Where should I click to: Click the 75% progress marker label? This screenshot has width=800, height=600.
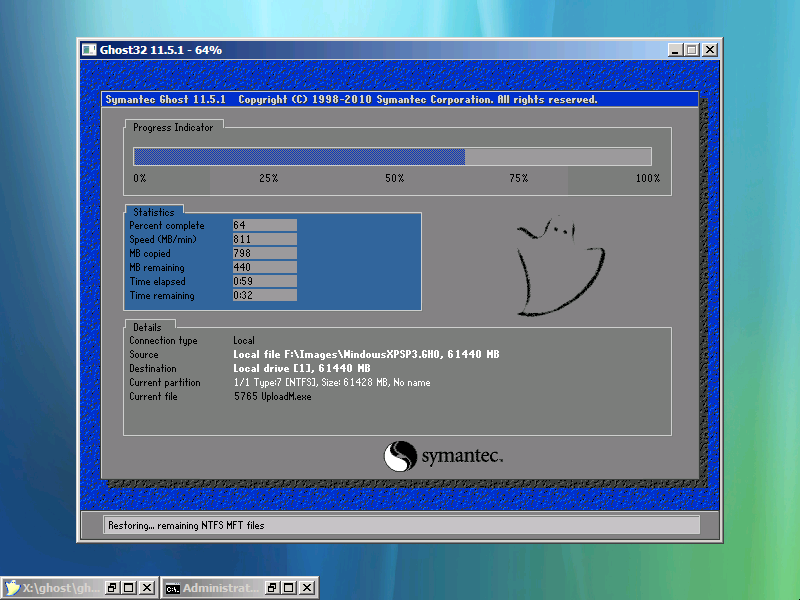point(518,179)
